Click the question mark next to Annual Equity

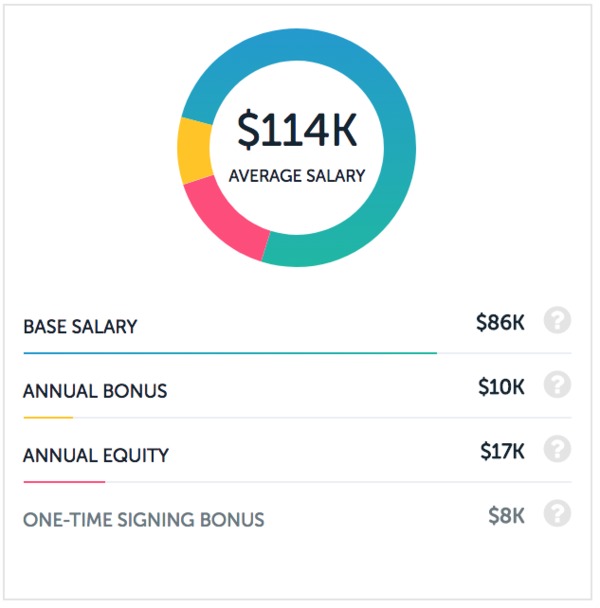pyautogui.click(x=557, y=449)
